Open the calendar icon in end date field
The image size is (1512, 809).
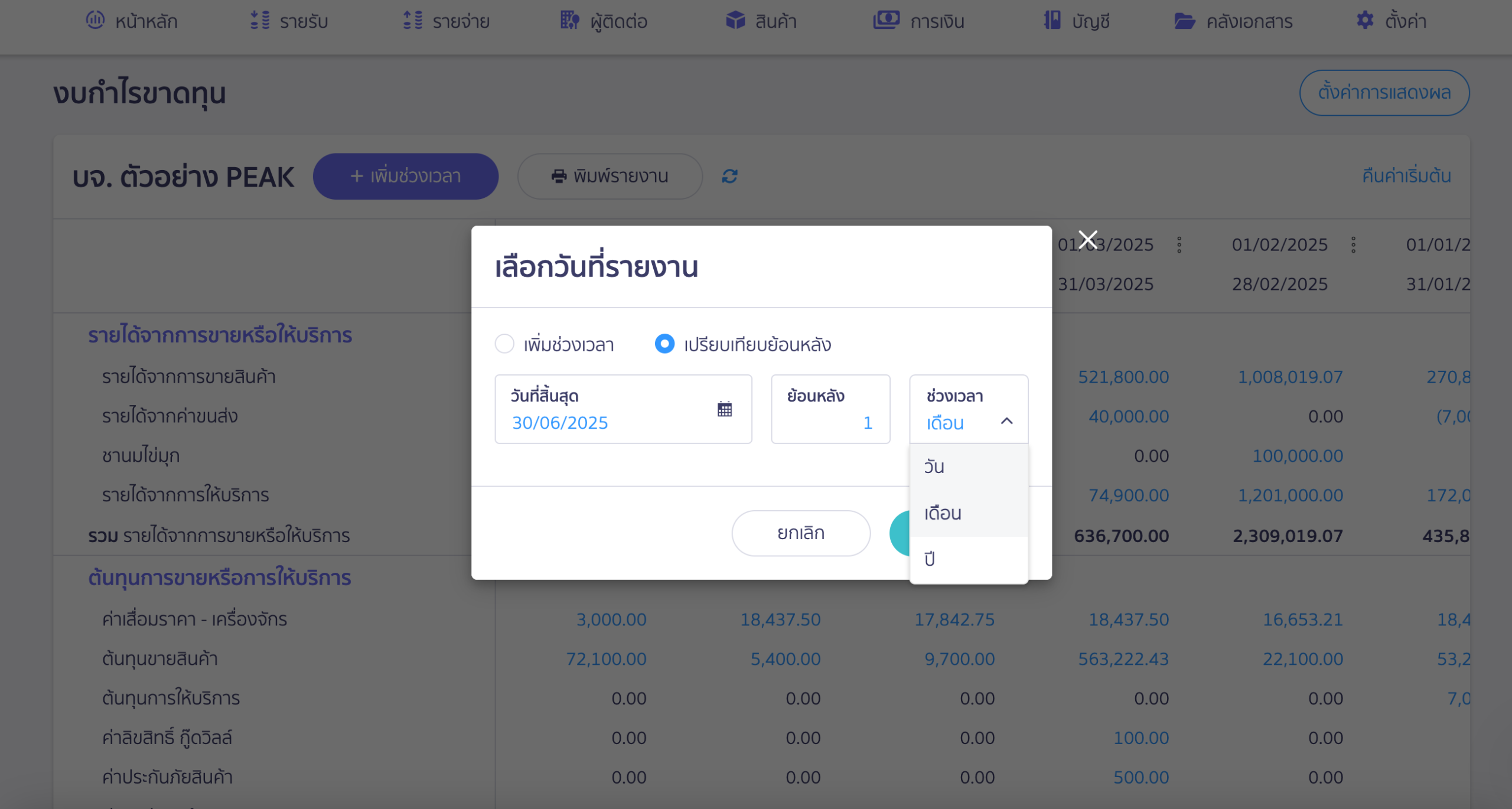725,409
